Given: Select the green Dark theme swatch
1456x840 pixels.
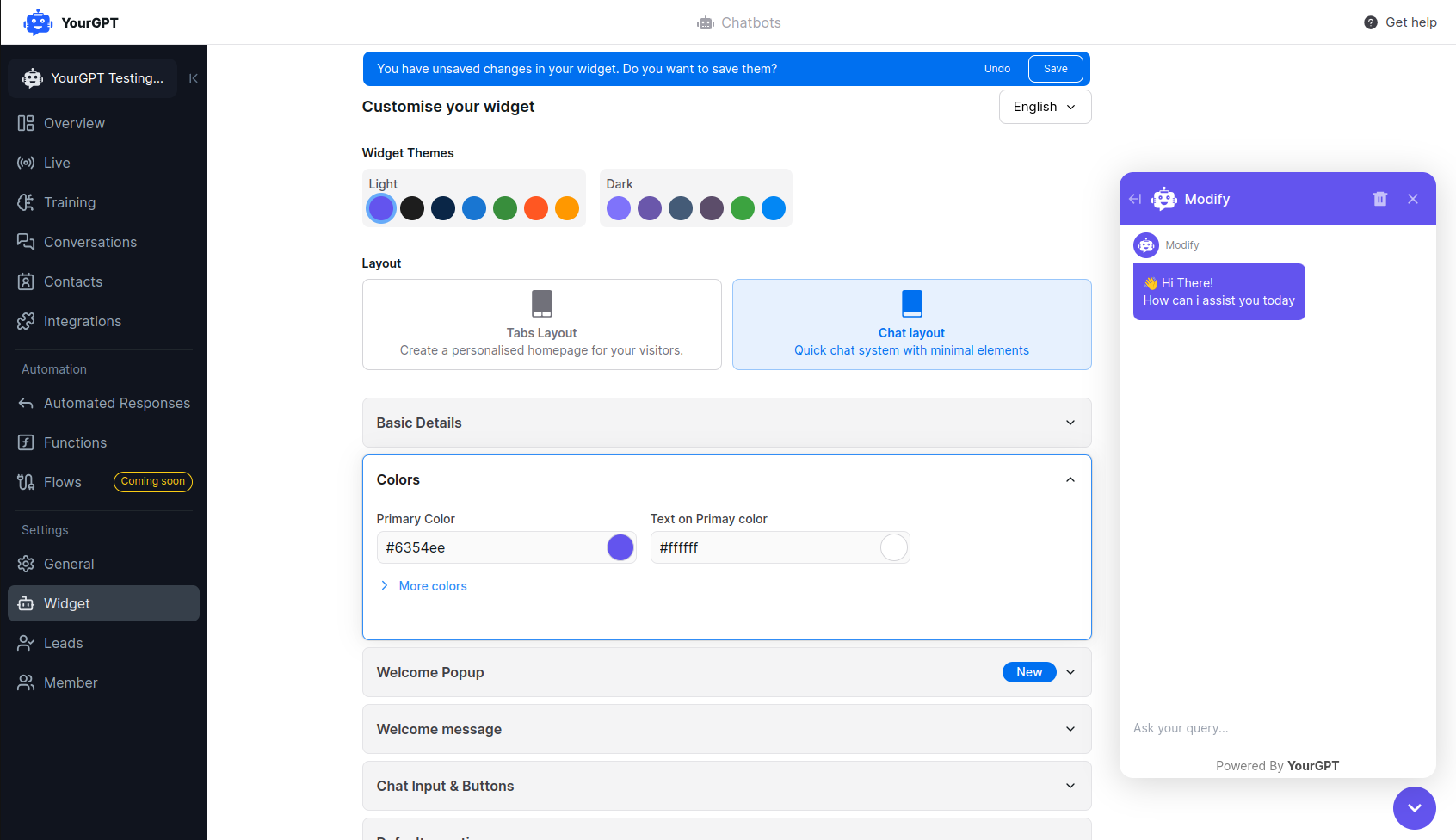Looking at the screenshot, I should click(x=743, y=208).
